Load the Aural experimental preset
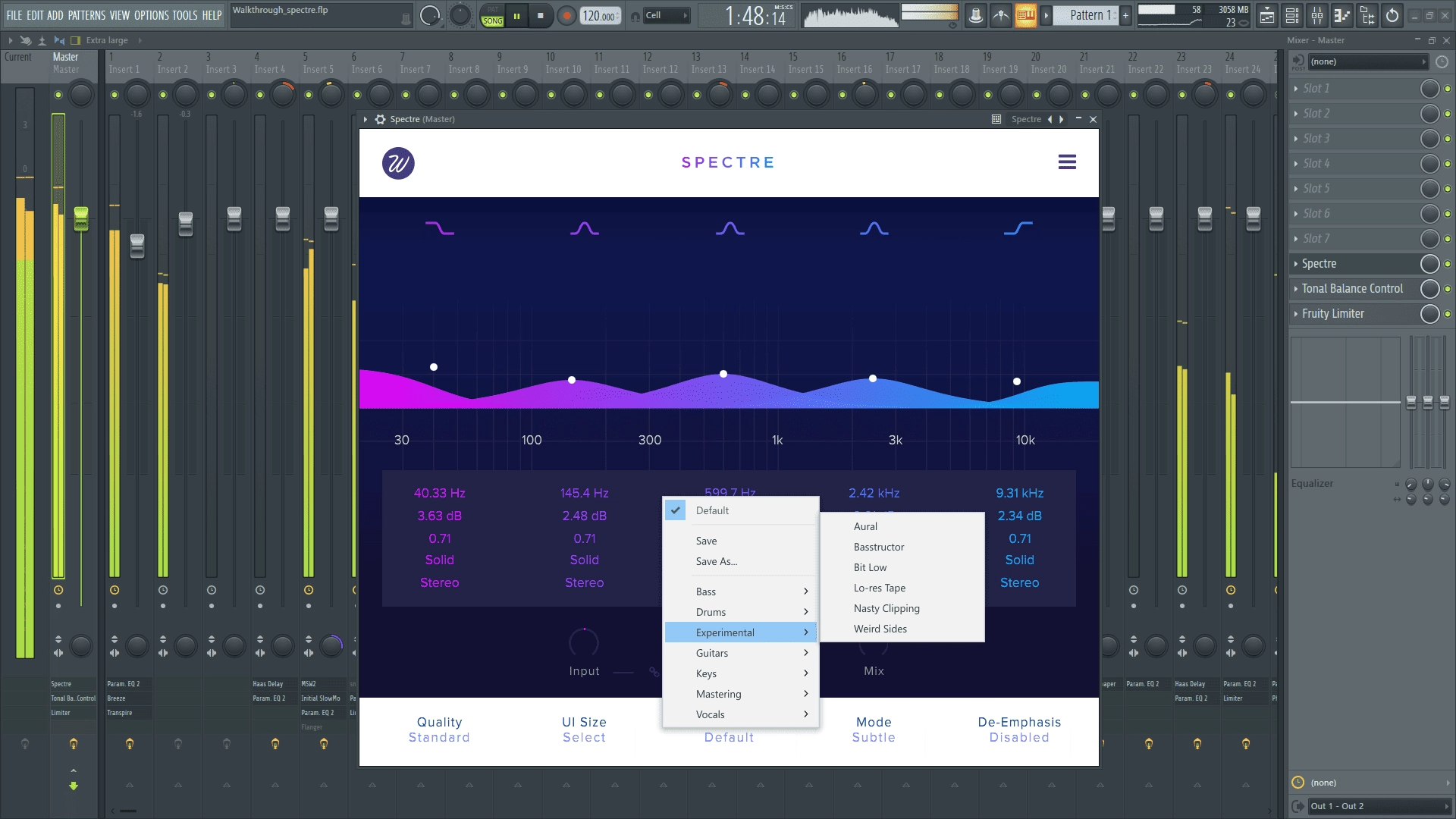Image resolution: width=1456 pixels, height=819 pixels. click(902, 526)
